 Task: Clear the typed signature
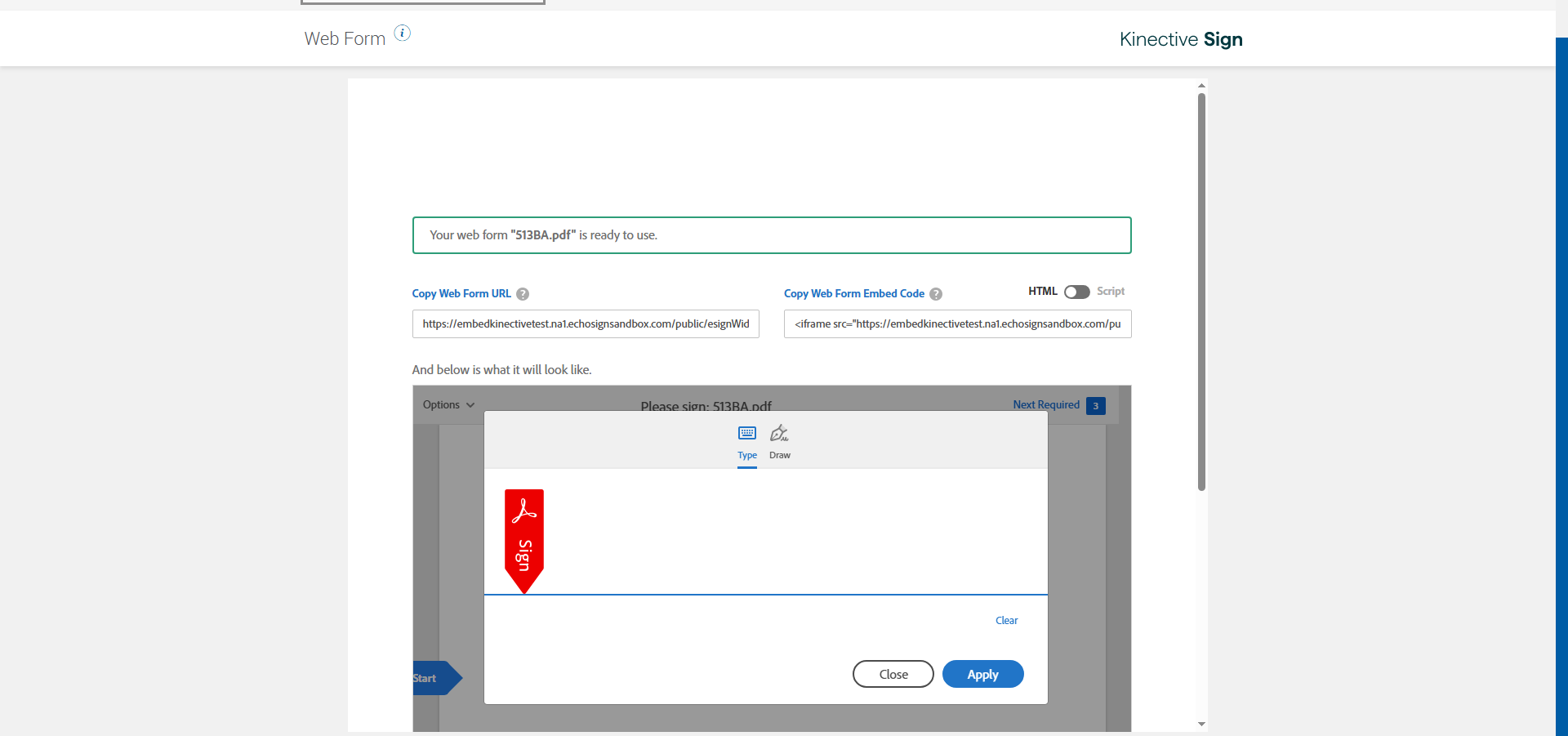1007,621
